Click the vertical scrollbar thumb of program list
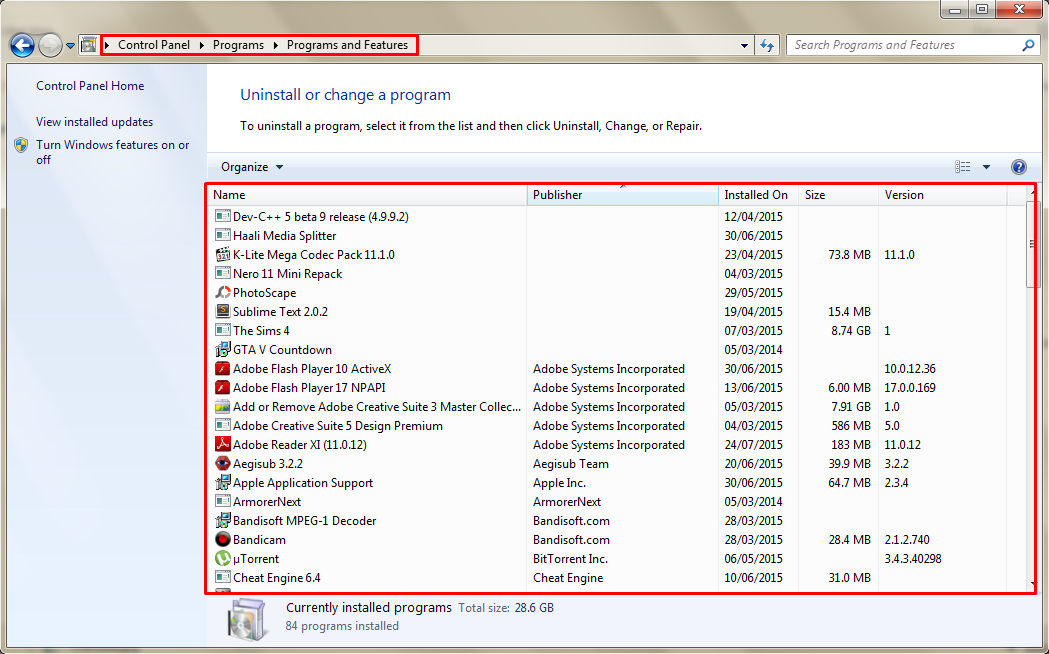 [x=1031, y=244]
